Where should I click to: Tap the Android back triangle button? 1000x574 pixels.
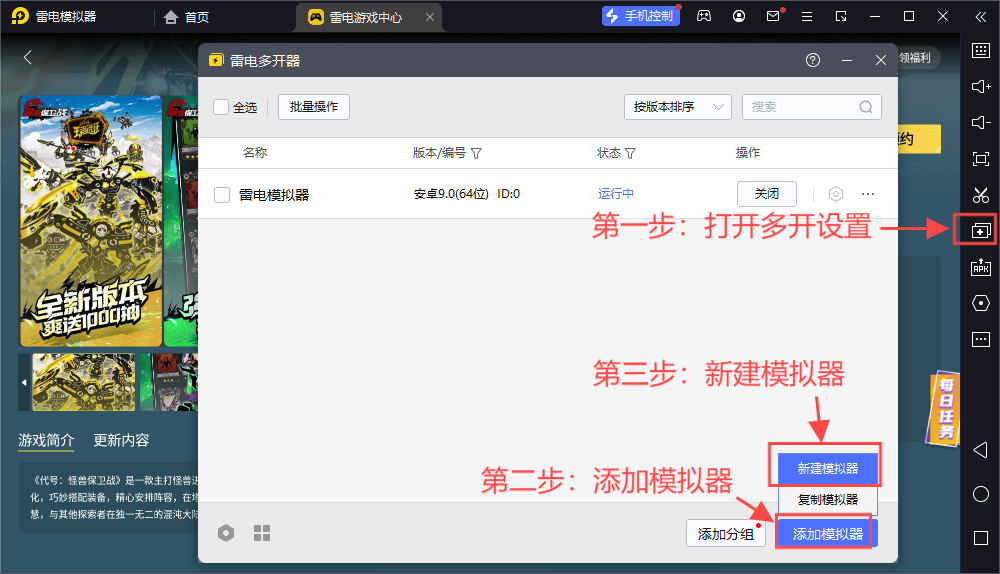(981, 450)
